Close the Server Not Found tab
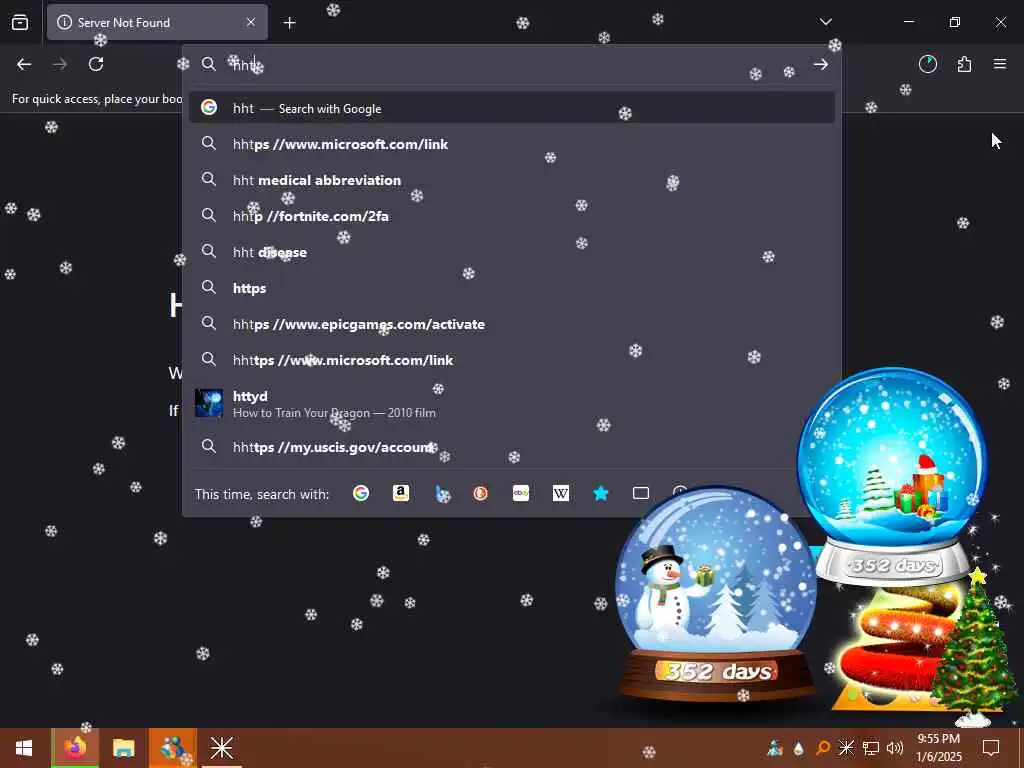1024x768 pixels. coord(251,22)
